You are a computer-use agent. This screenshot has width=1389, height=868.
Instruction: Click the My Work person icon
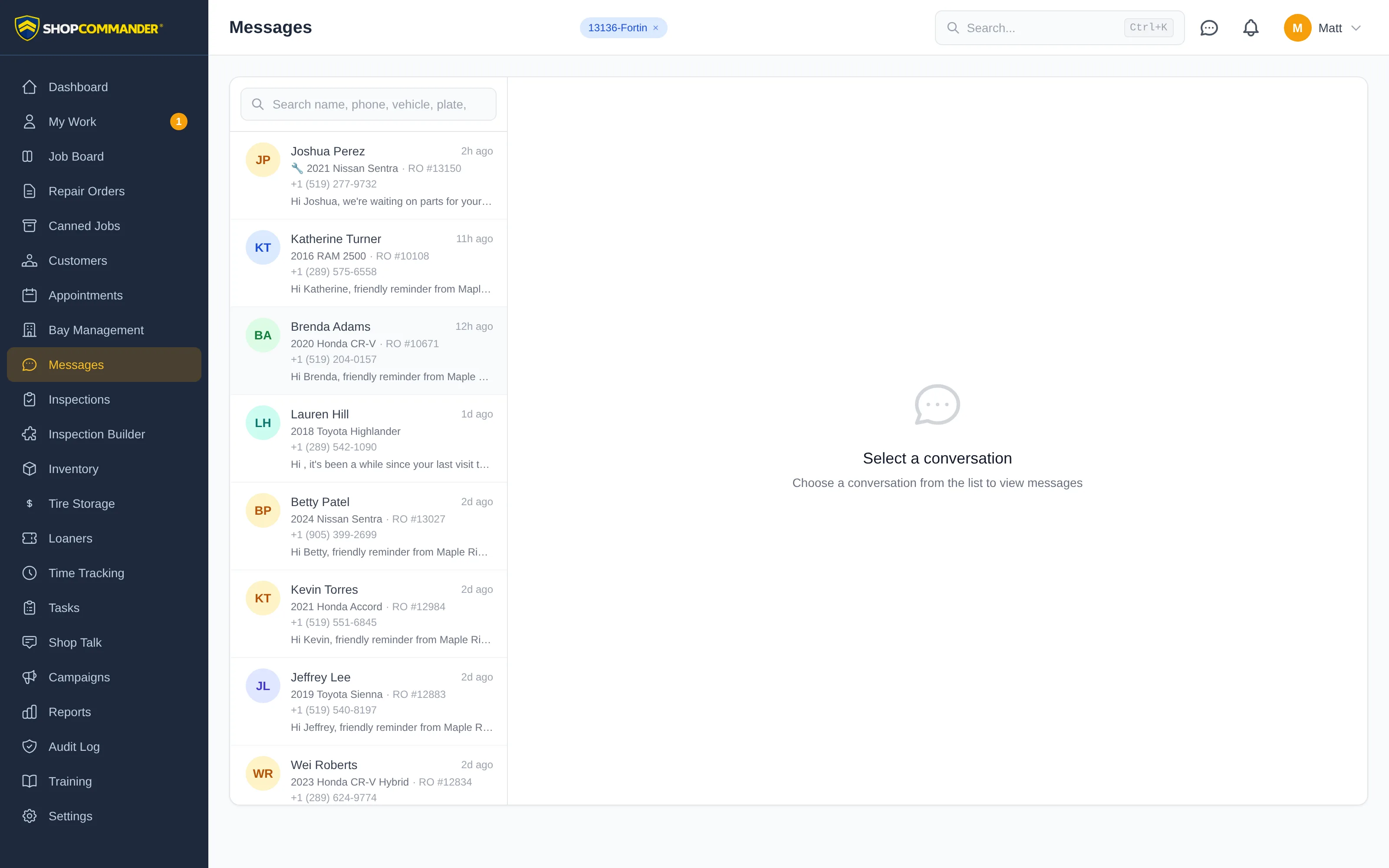(29, 122)
